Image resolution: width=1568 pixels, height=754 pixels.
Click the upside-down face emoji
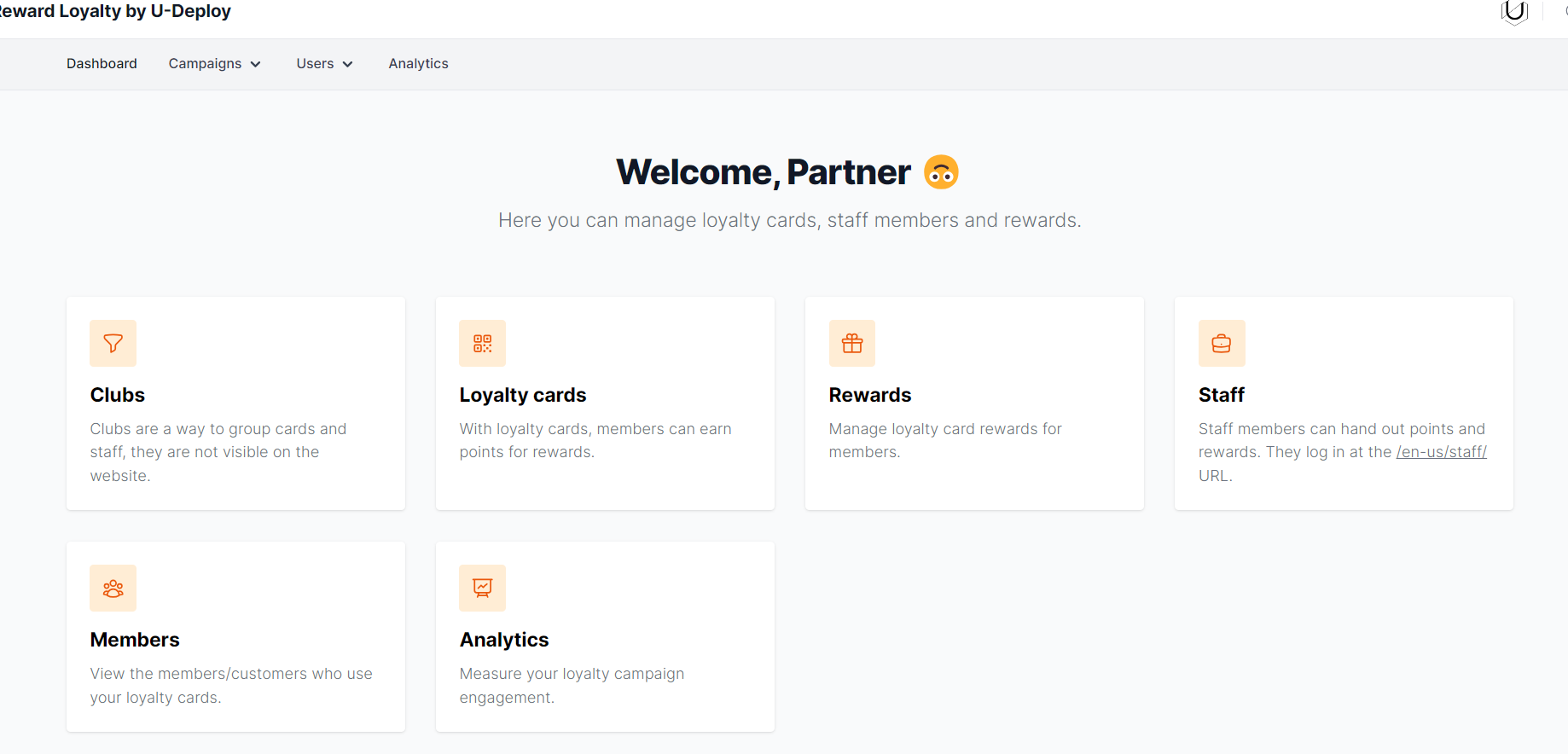click(x=941, y=172)
